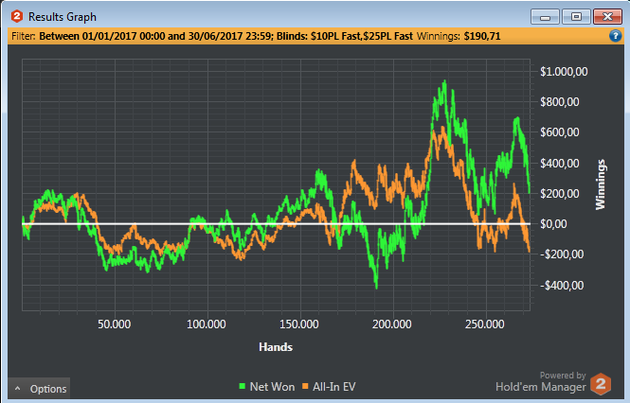The height and width of the screenshot is (403, 630).
Task: Click the $0,00 y-axis label
Action: 560,224
